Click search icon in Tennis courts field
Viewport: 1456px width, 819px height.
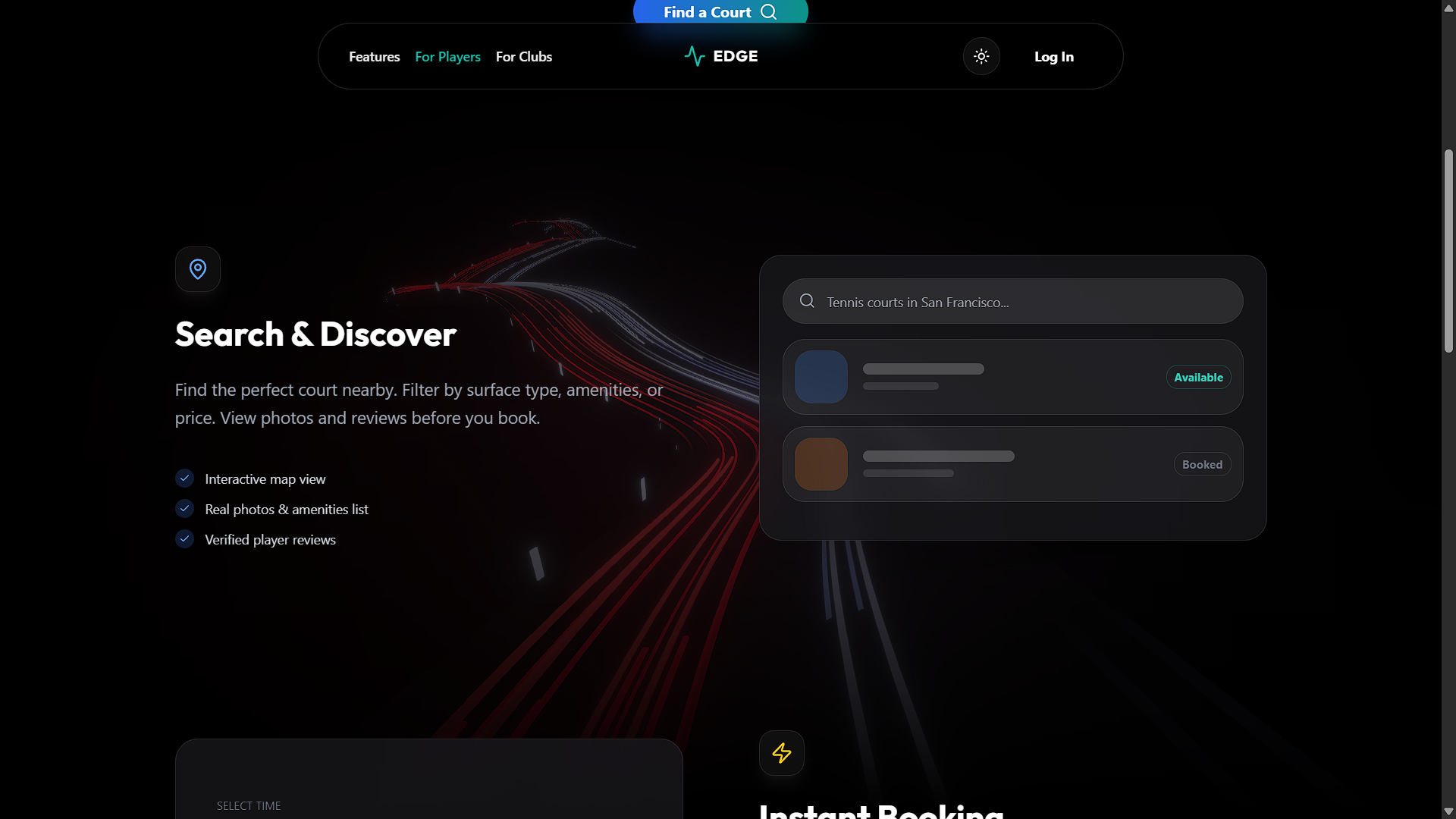pyautogui.click(x=807, y=301)
